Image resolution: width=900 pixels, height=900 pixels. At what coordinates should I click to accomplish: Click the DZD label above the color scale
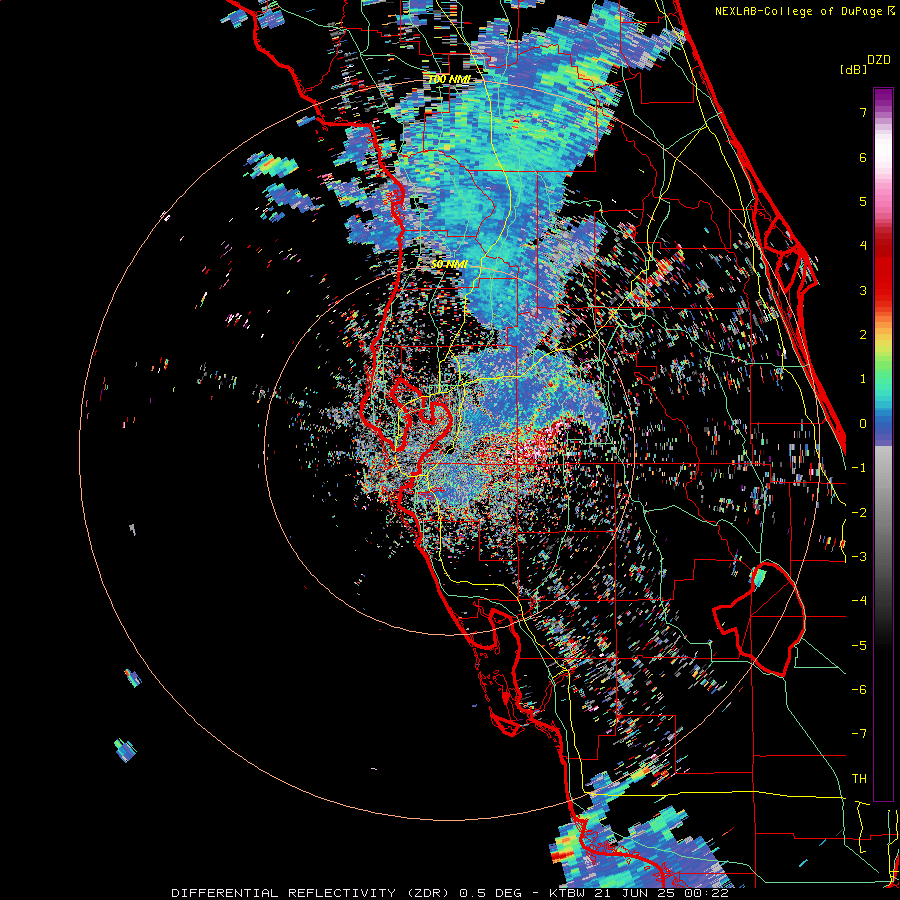[x=879, y=60]
